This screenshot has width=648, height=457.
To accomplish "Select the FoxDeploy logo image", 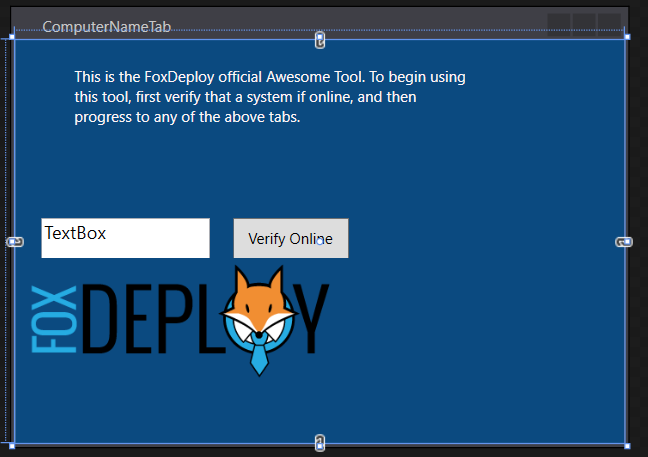I will (x=180, y=321).
